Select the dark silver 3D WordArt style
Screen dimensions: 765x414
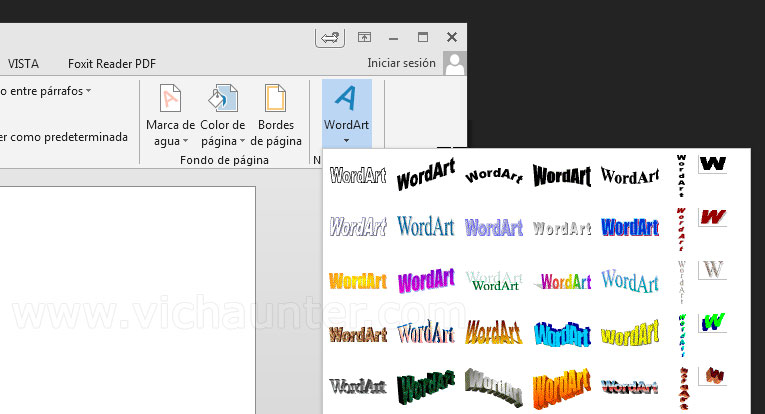click(x=358, y=387)
